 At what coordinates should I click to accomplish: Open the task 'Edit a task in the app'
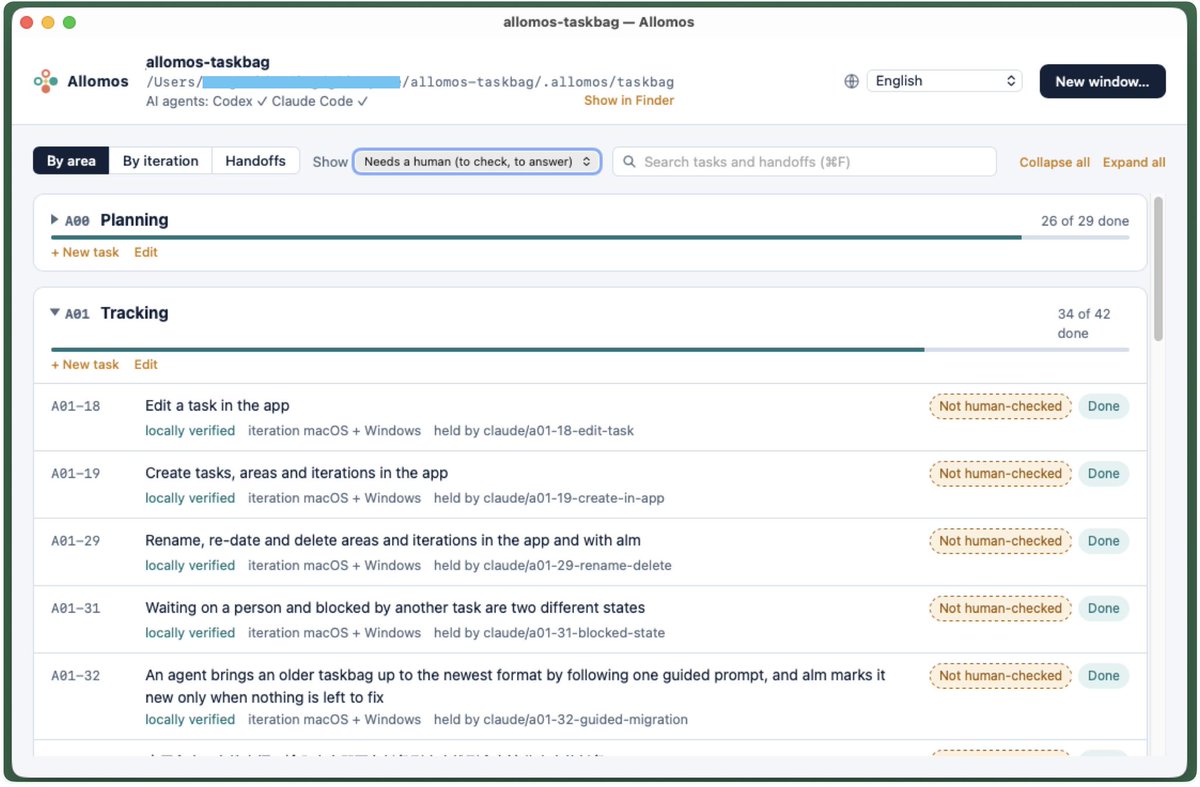pyautogui.click(x=217, y=405)
